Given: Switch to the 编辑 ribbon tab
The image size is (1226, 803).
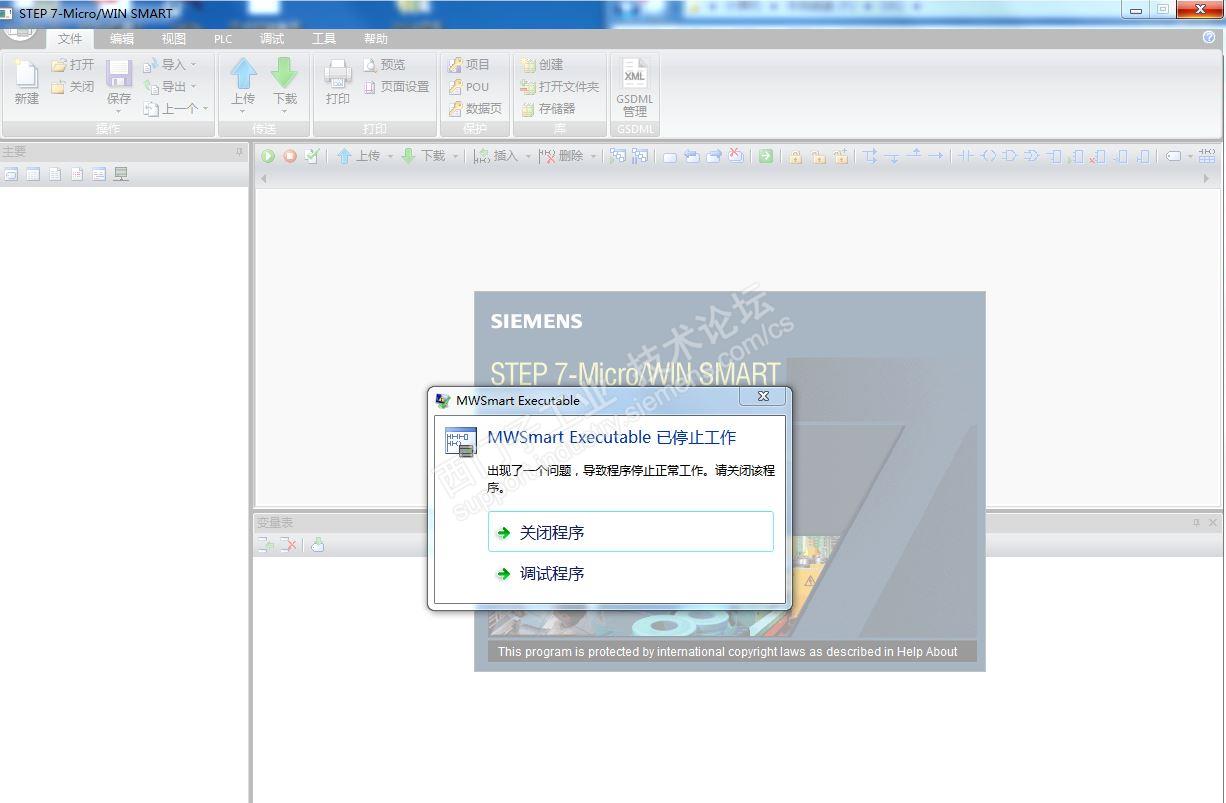Looking at the screenshot, I should (x=122, y=39).
